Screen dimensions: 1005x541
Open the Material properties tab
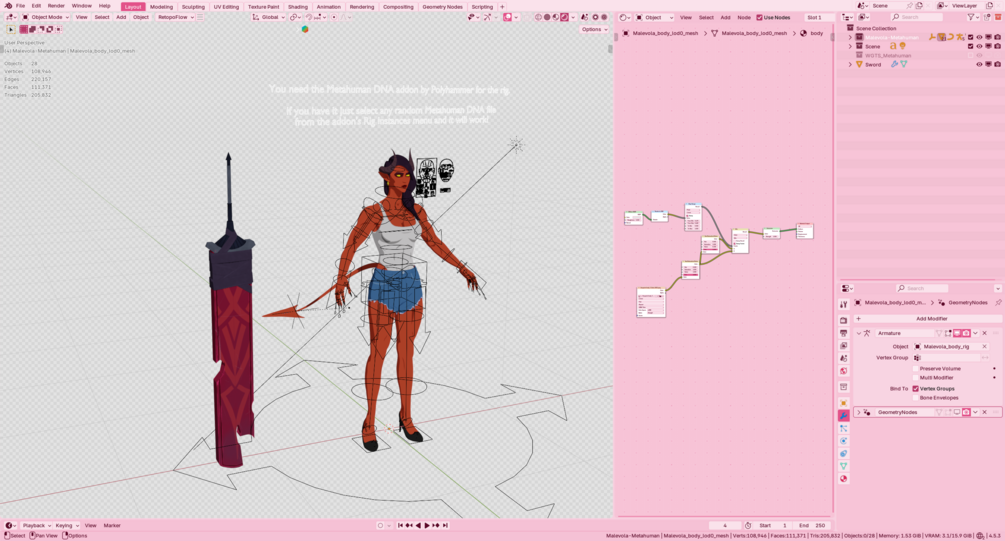click(x=843, y=479)
